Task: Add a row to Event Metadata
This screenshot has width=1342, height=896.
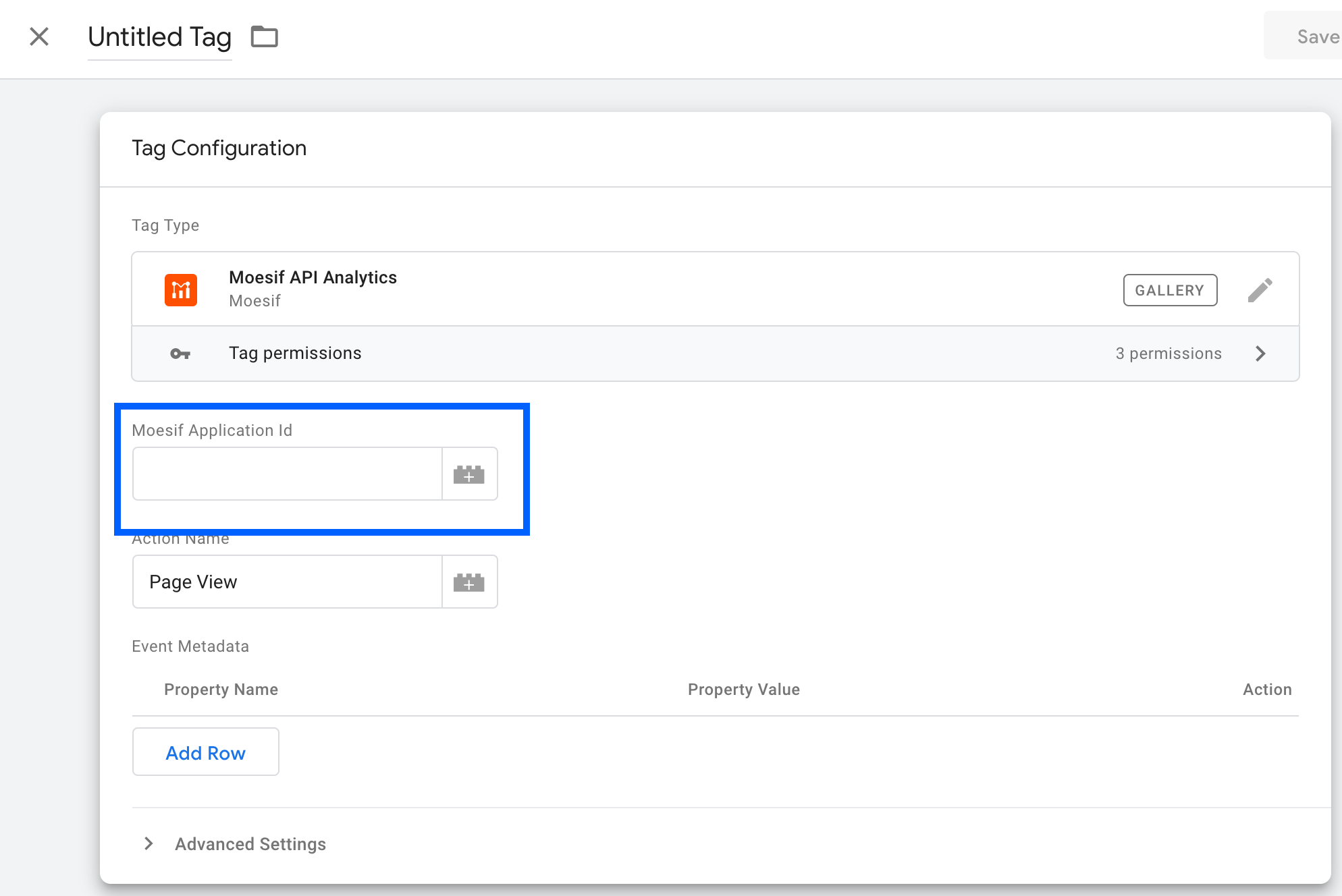Action: pyautogui.click(x=206, y=752)
